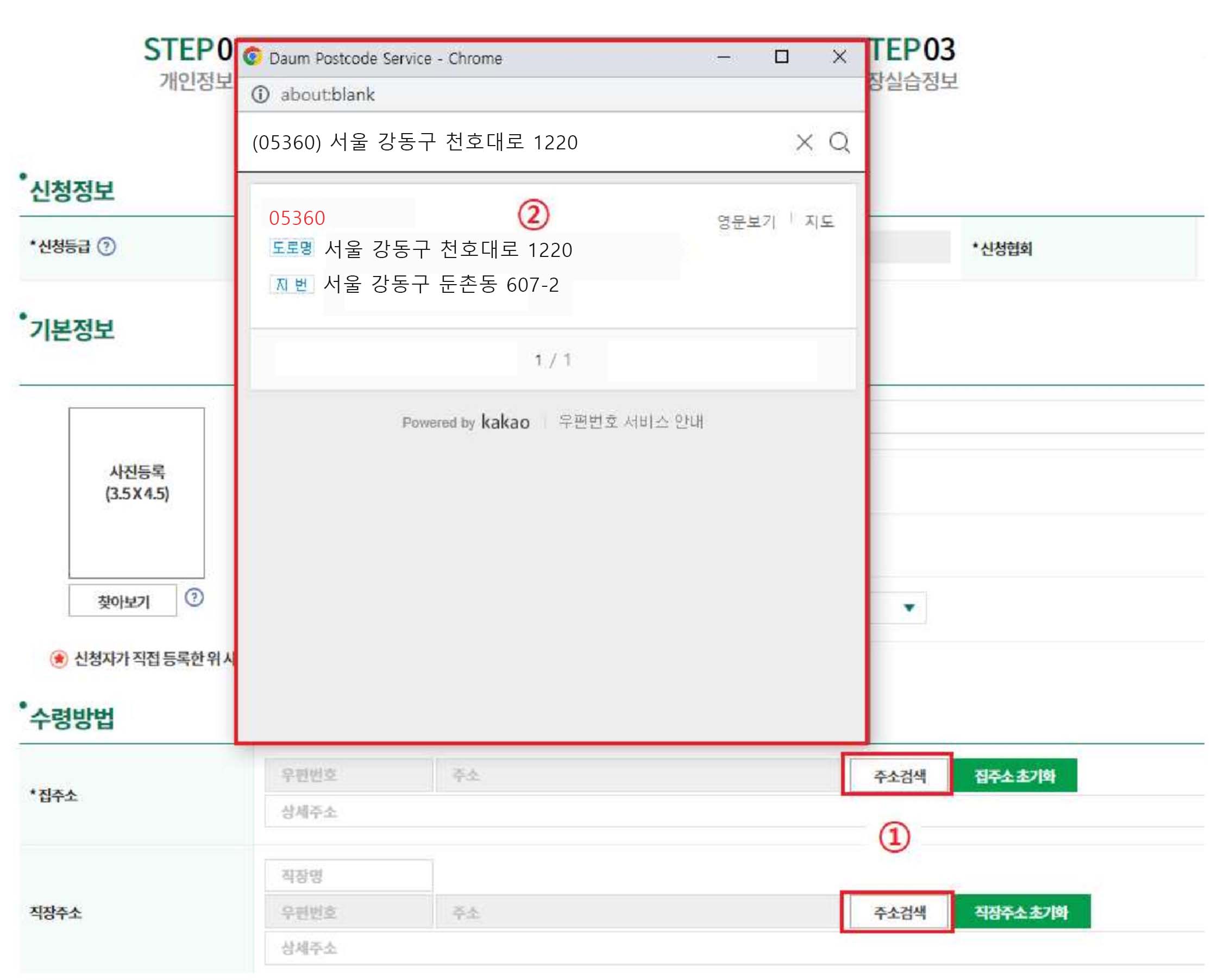
Task: Open 우편번호 서비스 안내 link
Action: pyautogui.click(x=631, y=422)
